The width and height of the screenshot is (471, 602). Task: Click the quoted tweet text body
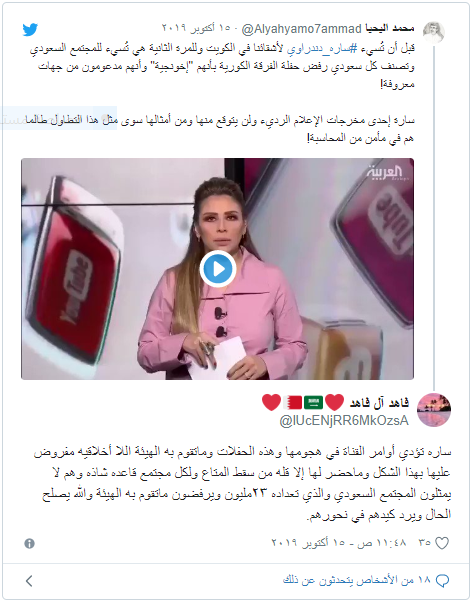point(223,93)
